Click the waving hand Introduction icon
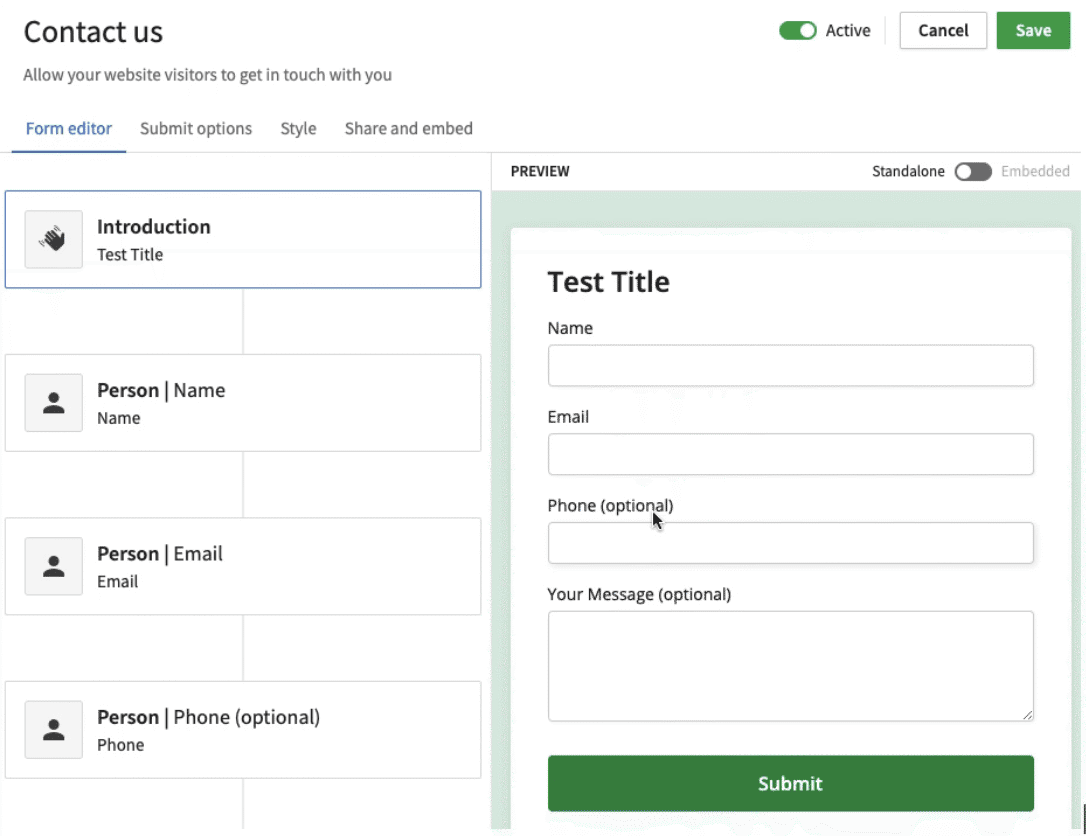This screenshot has width=1086, height=836. (x=53, y=239)
